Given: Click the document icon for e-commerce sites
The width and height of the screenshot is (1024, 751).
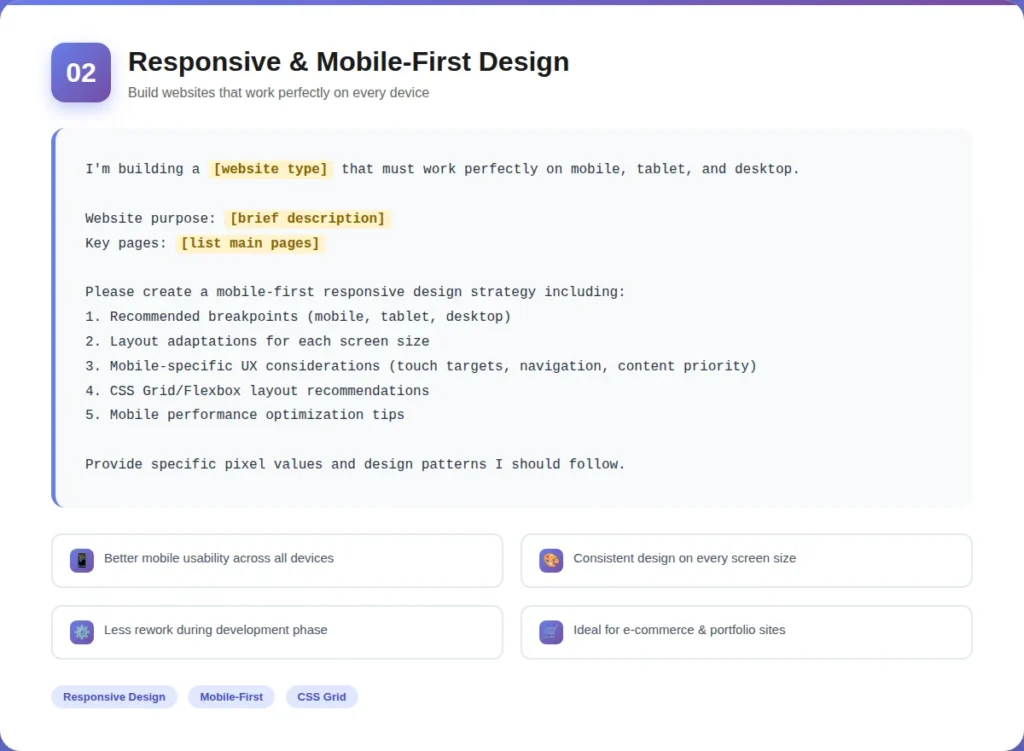Looking at the screenshot, I should pos(551,632).
